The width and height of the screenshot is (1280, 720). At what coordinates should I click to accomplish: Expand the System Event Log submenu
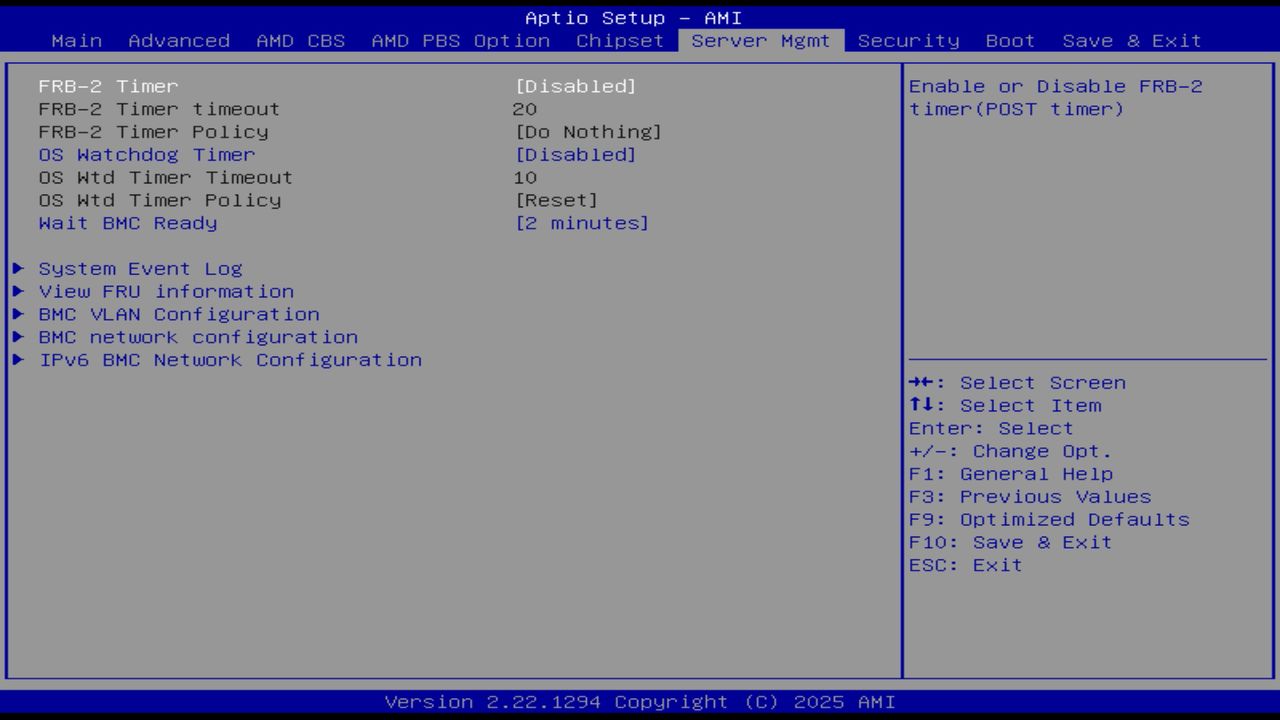(x=139, y=268)
